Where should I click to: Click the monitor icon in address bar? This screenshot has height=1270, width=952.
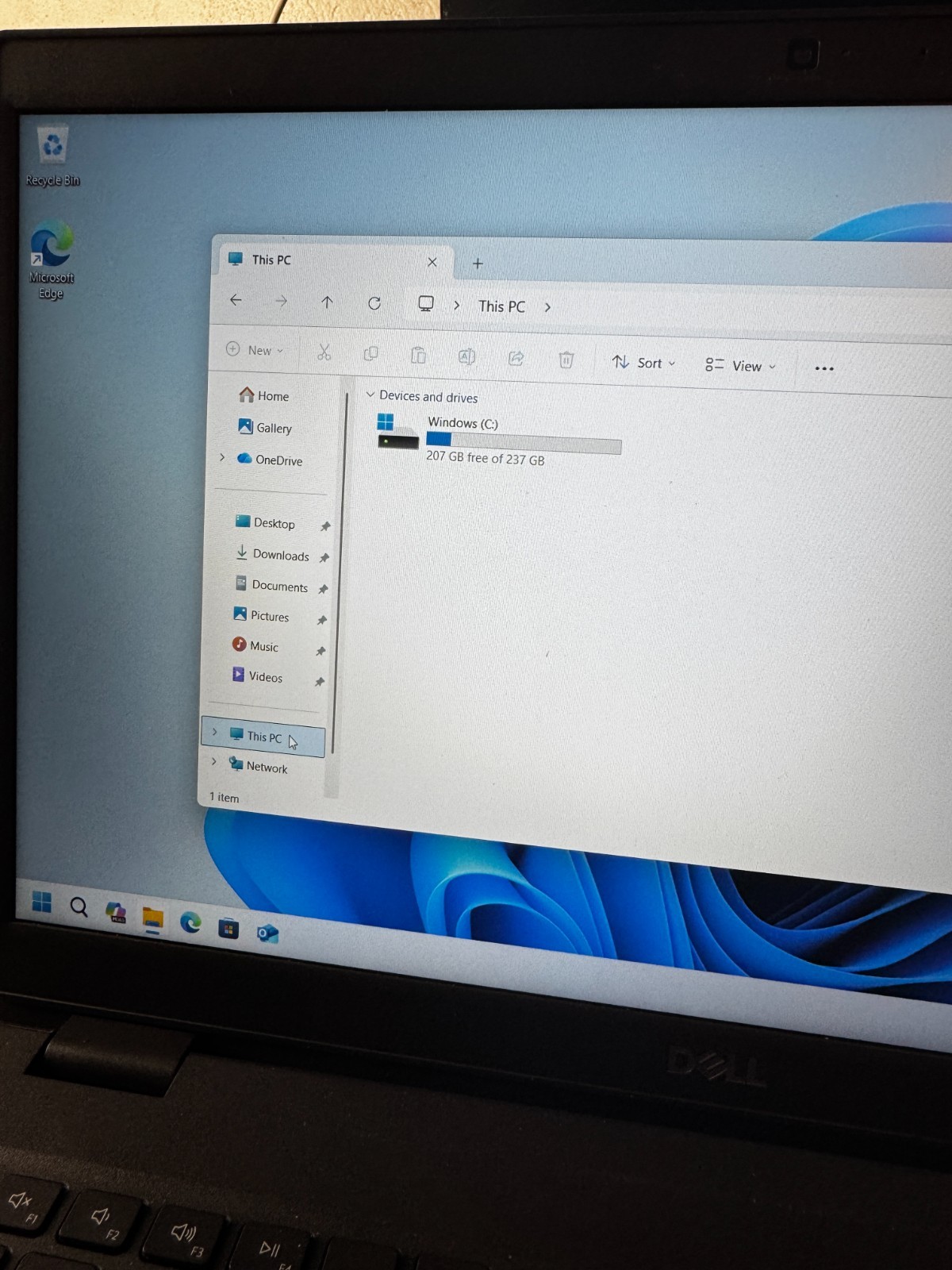tap(426, 304)
